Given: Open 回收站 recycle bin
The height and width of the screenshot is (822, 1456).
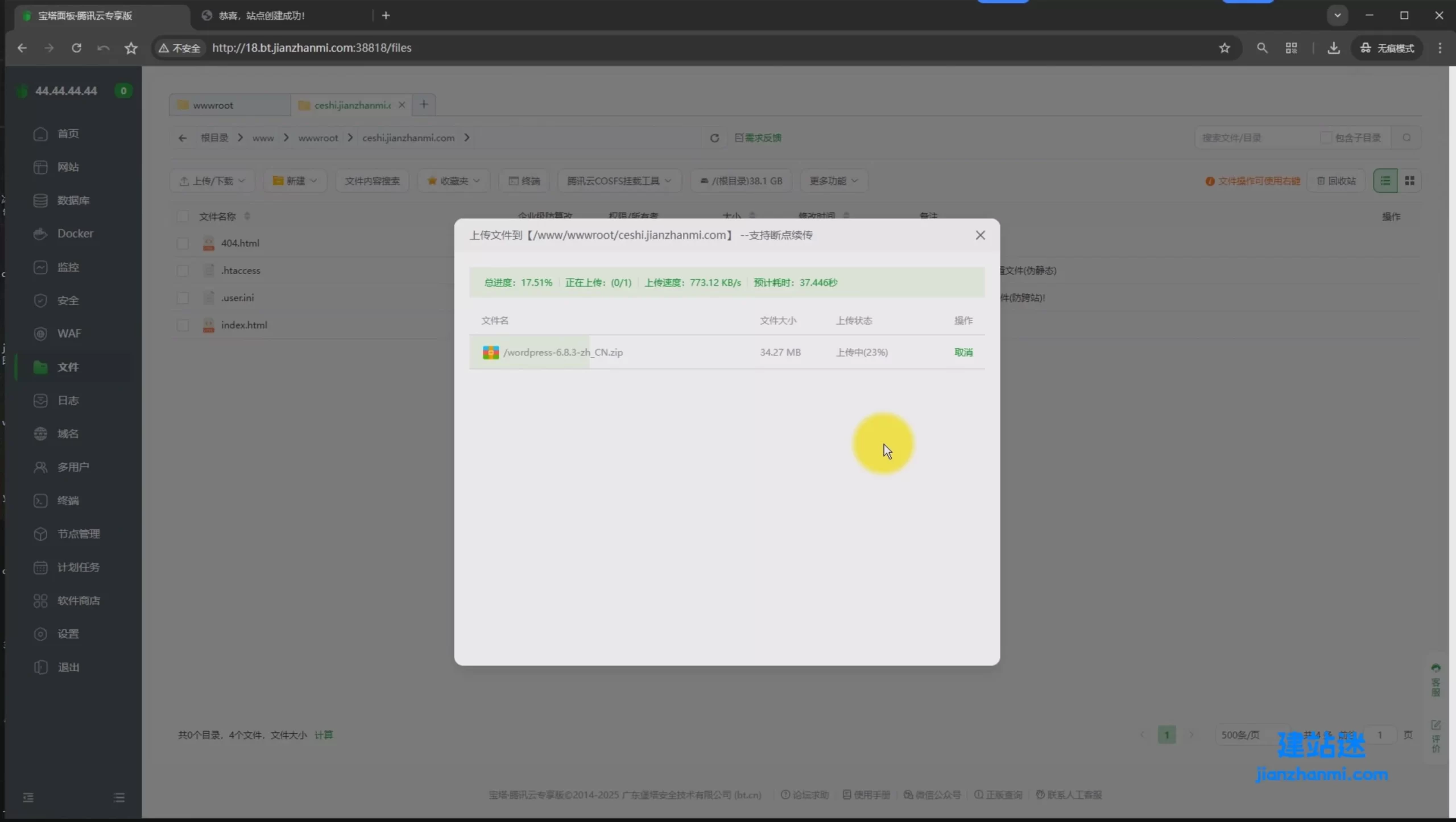Looking at the screenshot, I should click(1337, 181).
